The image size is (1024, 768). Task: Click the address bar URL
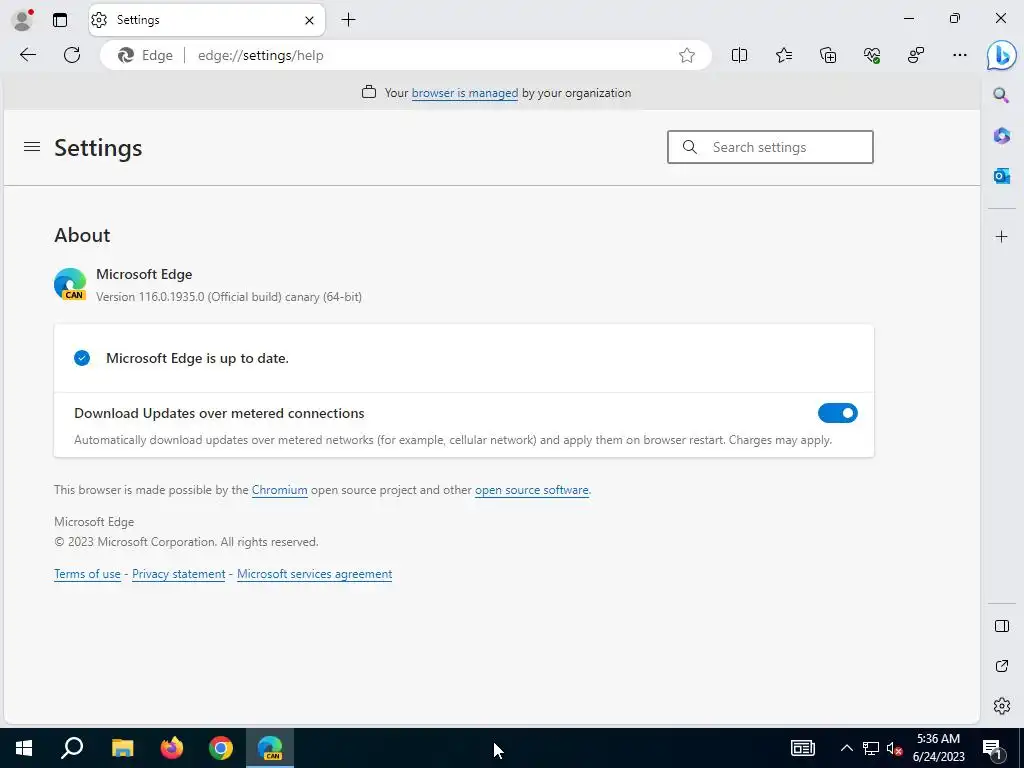click(261, 56)
